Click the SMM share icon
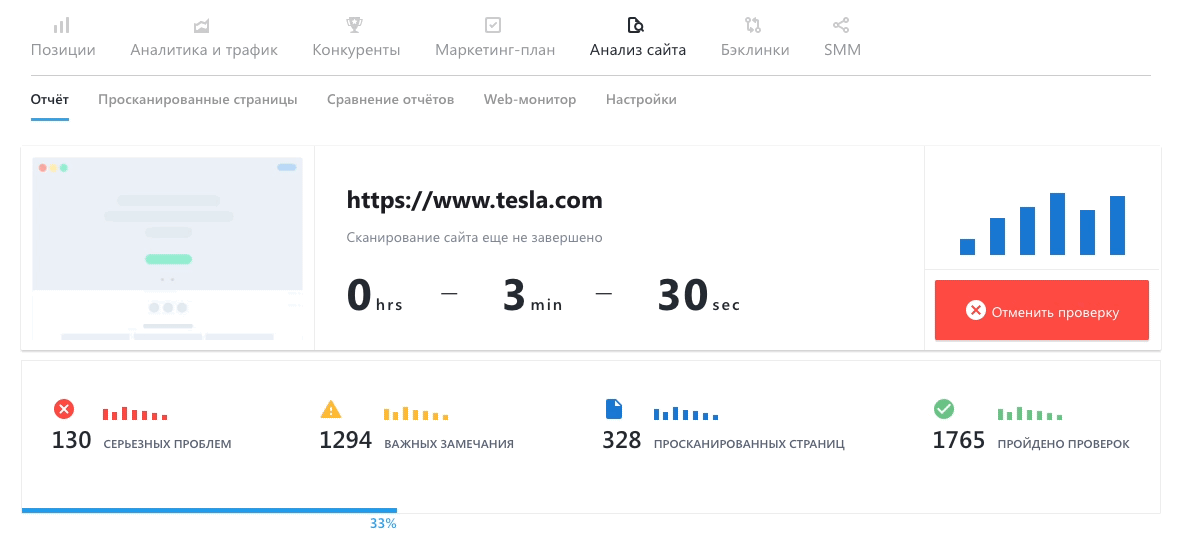This screenshot has height=546, width=1184. coord(841,26)
